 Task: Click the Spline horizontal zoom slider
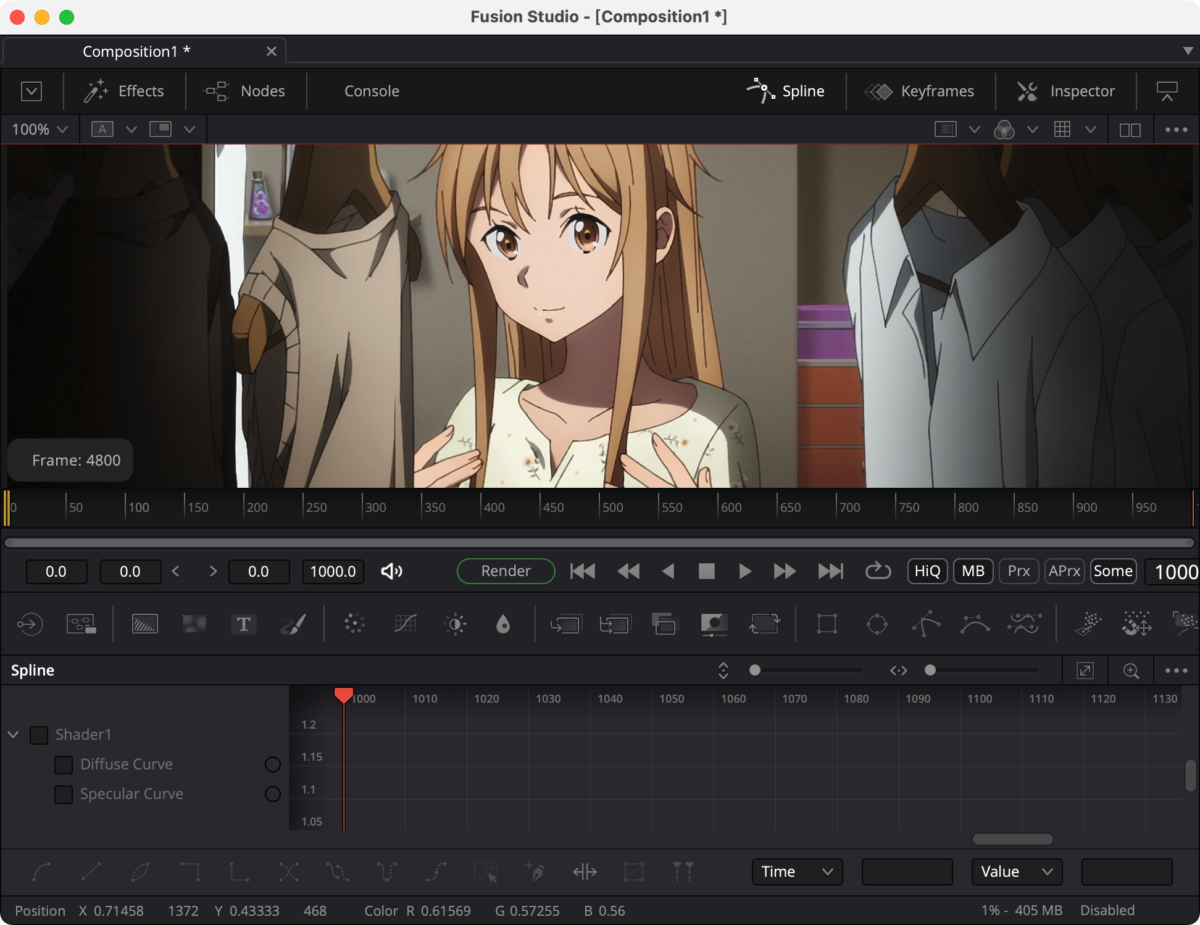984,670
